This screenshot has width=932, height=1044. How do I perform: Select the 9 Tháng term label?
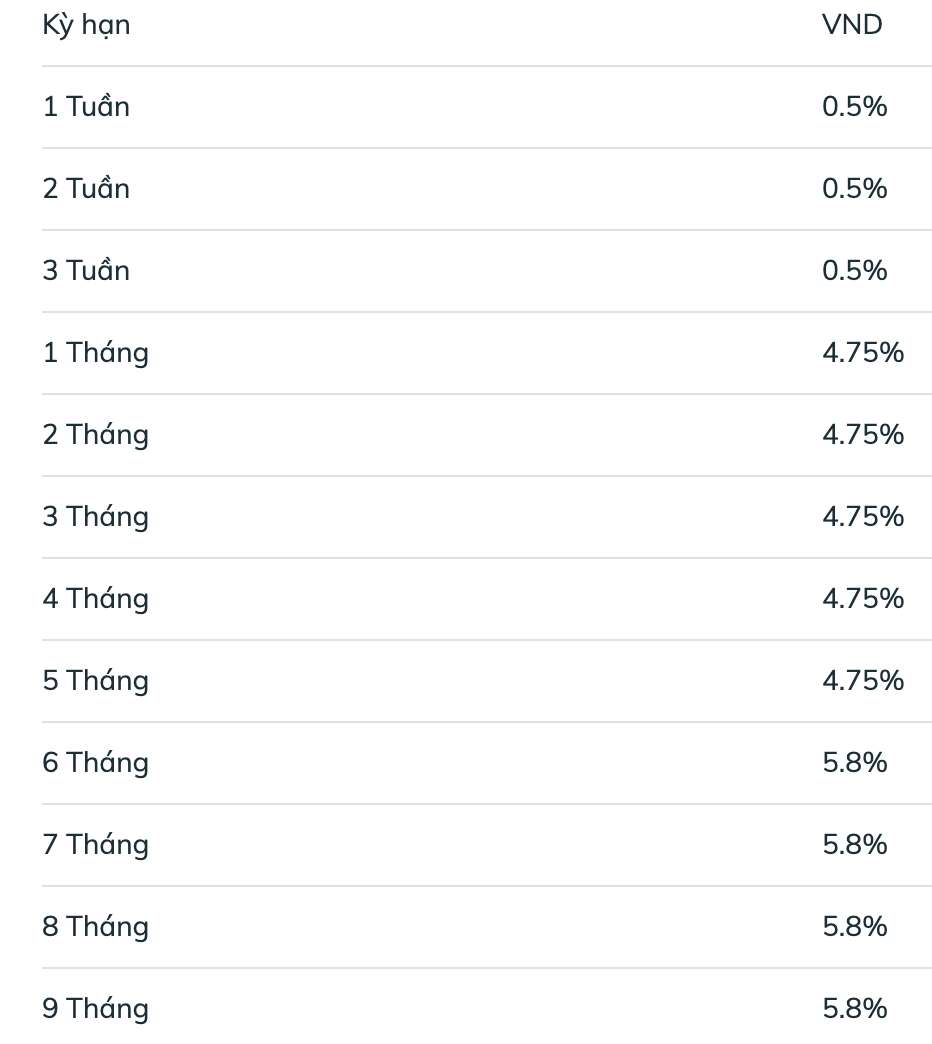(x=95, y=1008)
